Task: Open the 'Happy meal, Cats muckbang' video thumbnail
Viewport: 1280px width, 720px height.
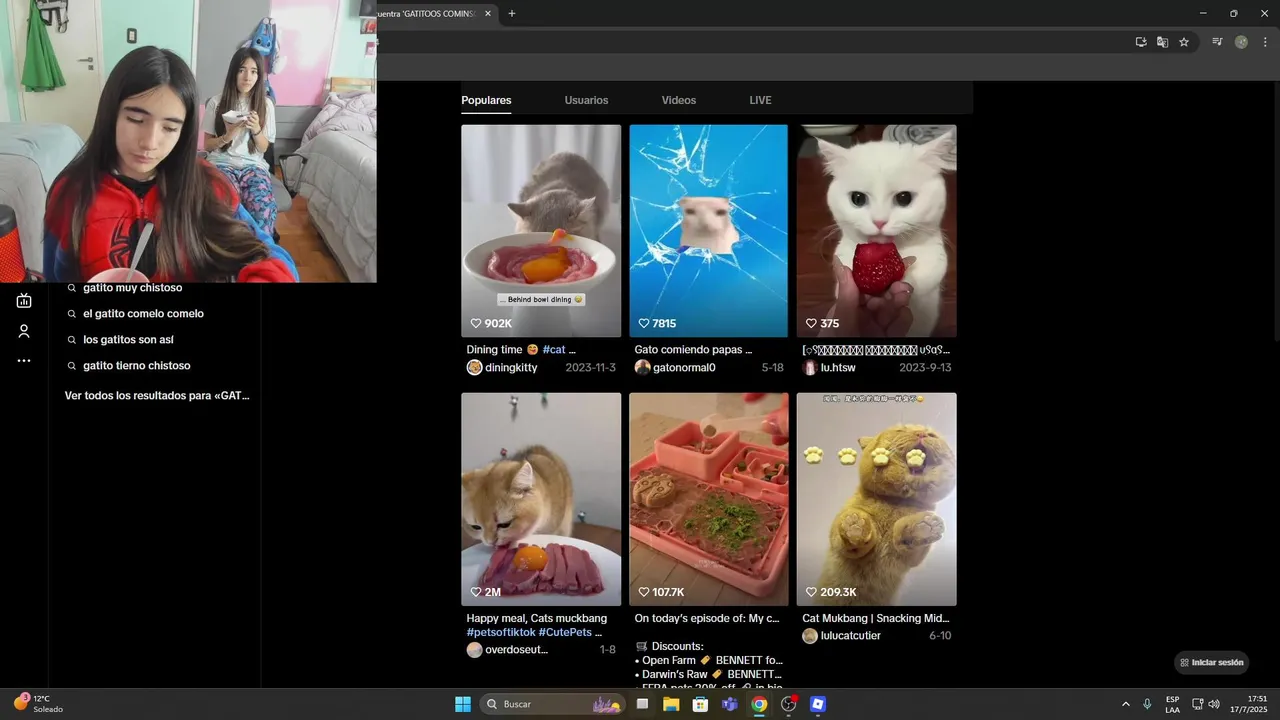Action: point(541,499)
